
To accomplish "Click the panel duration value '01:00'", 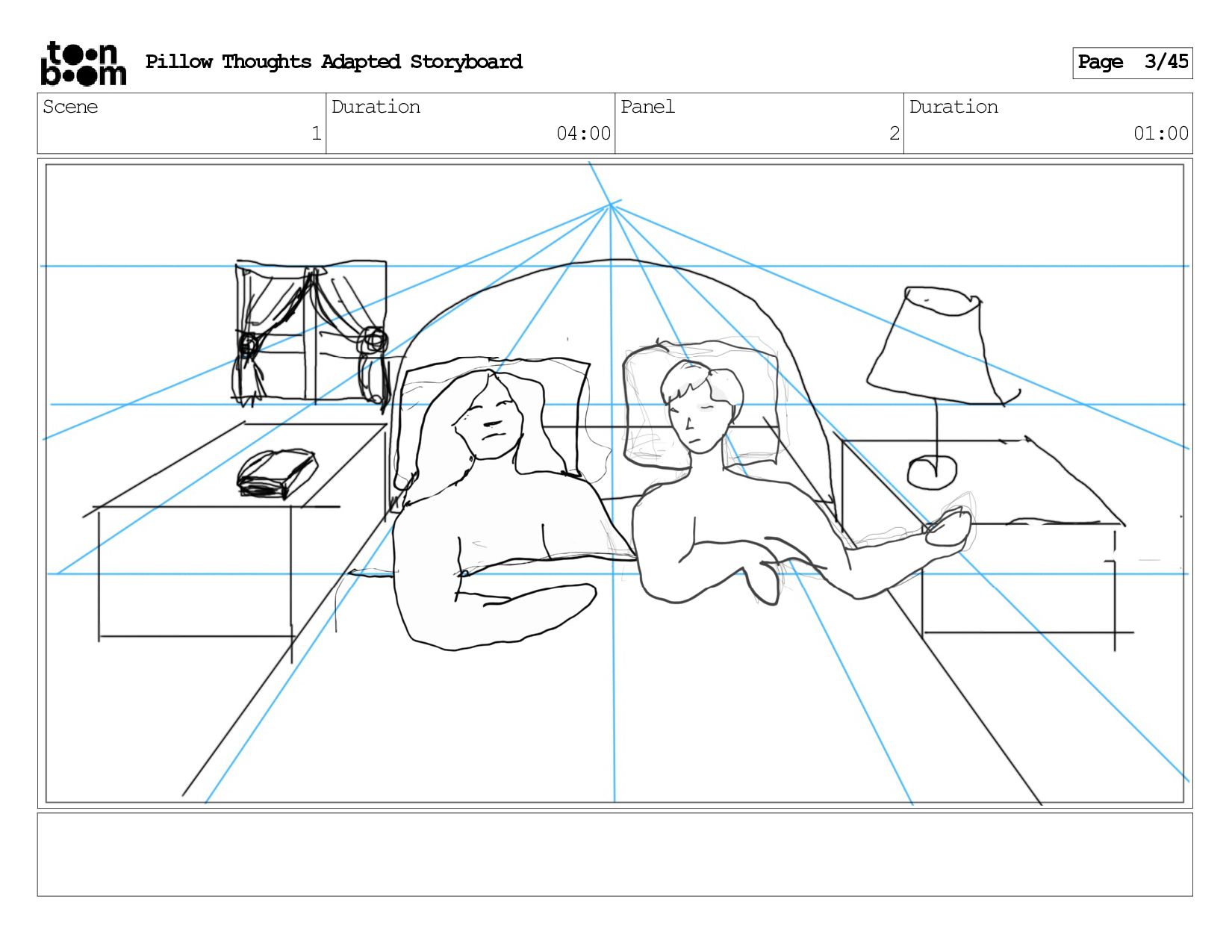I will [1160, 134].
